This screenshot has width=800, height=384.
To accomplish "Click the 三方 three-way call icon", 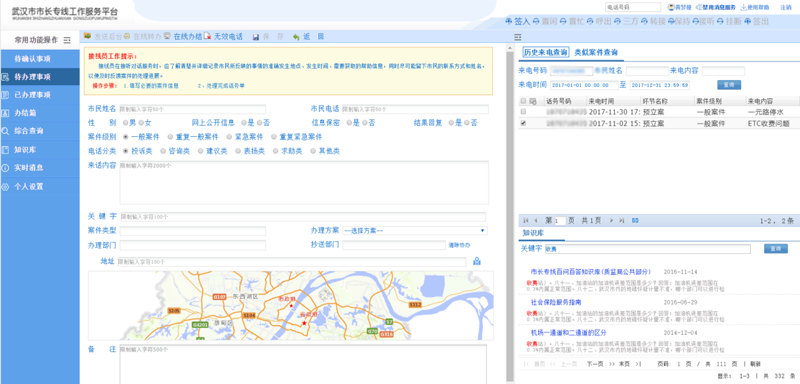I will pyautogui.click(x=617, y=21).
